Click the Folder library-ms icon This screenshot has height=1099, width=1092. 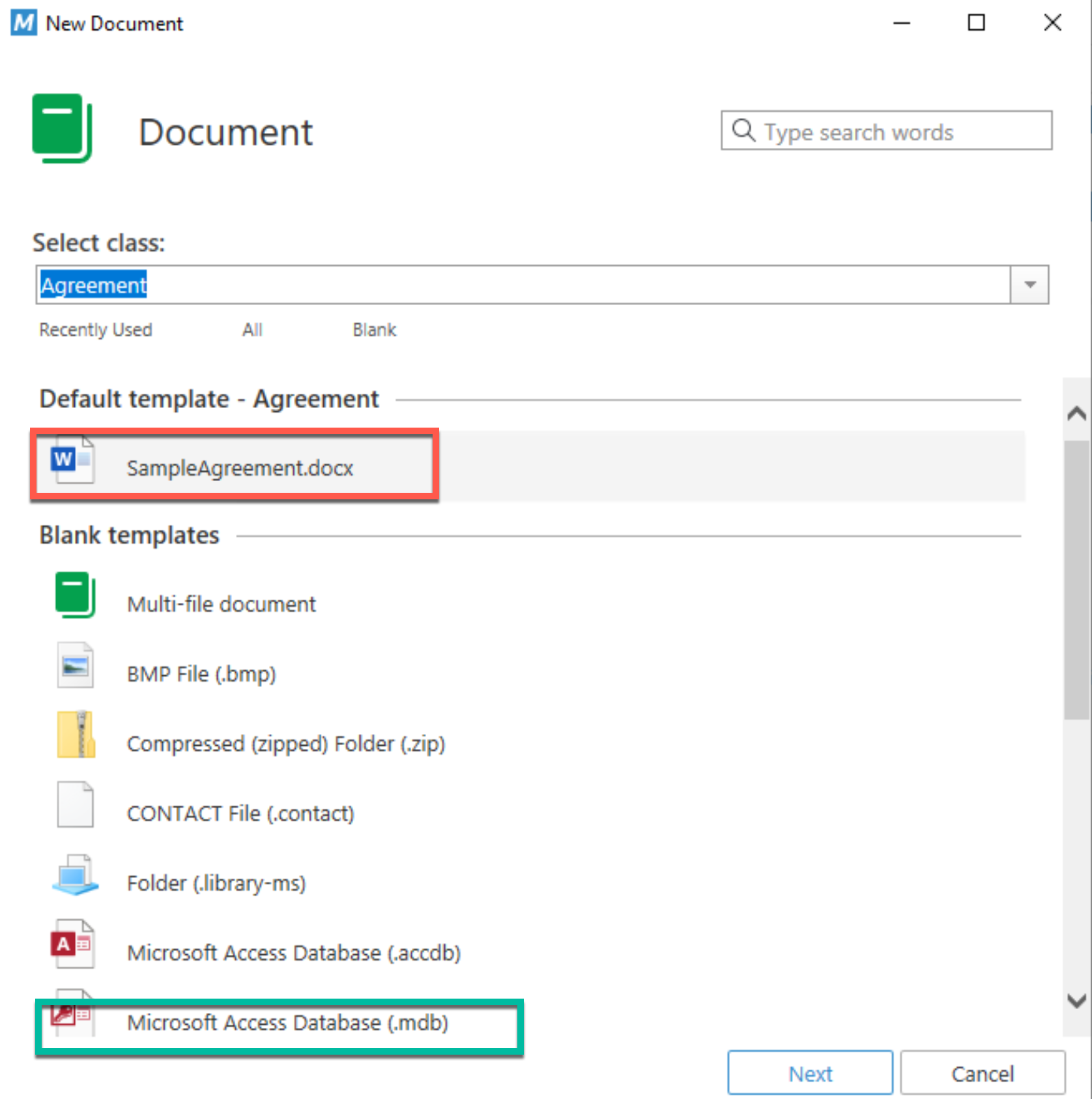75,875
